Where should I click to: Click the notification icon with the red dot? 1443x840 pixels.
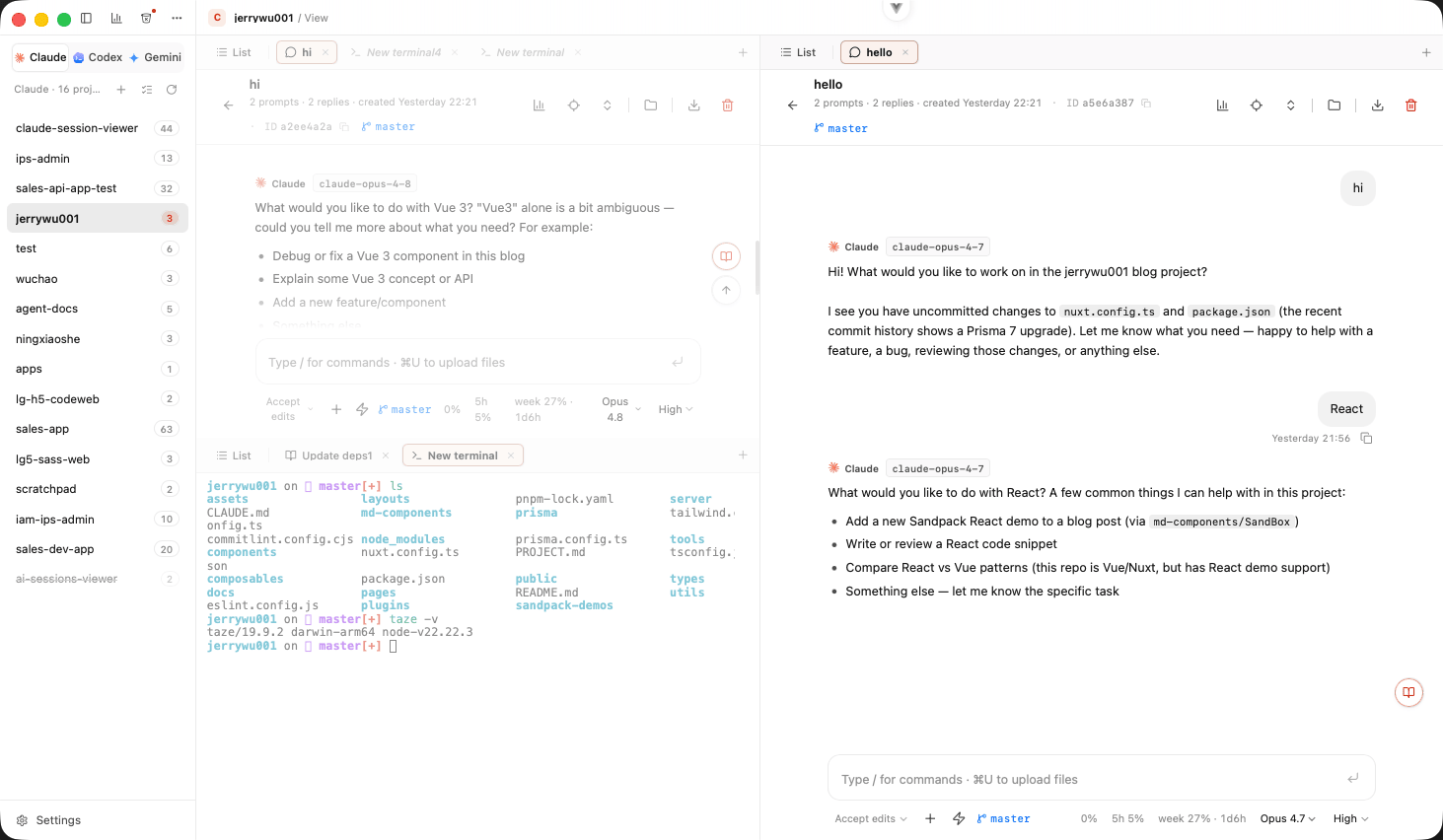tap(147, 18)
